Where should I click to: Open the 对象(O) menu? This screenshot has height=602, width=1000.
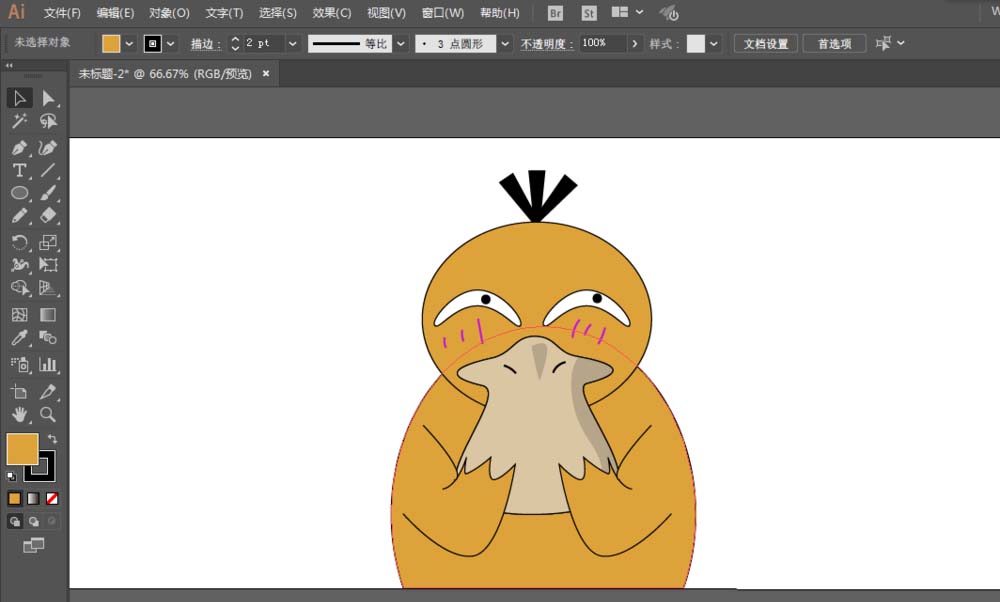coord(169,13)
